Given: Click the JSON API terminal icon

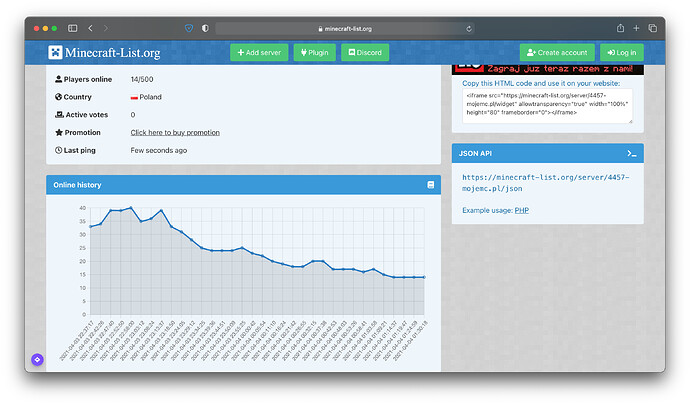Looking at the screenshot, I should click(x=632, y=153).
